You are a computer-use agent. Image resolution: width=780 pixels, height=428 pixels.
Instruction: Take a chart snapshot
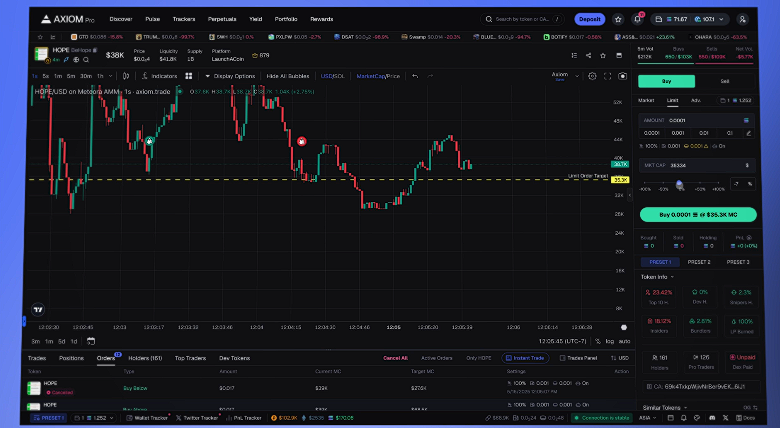point(622,76)
